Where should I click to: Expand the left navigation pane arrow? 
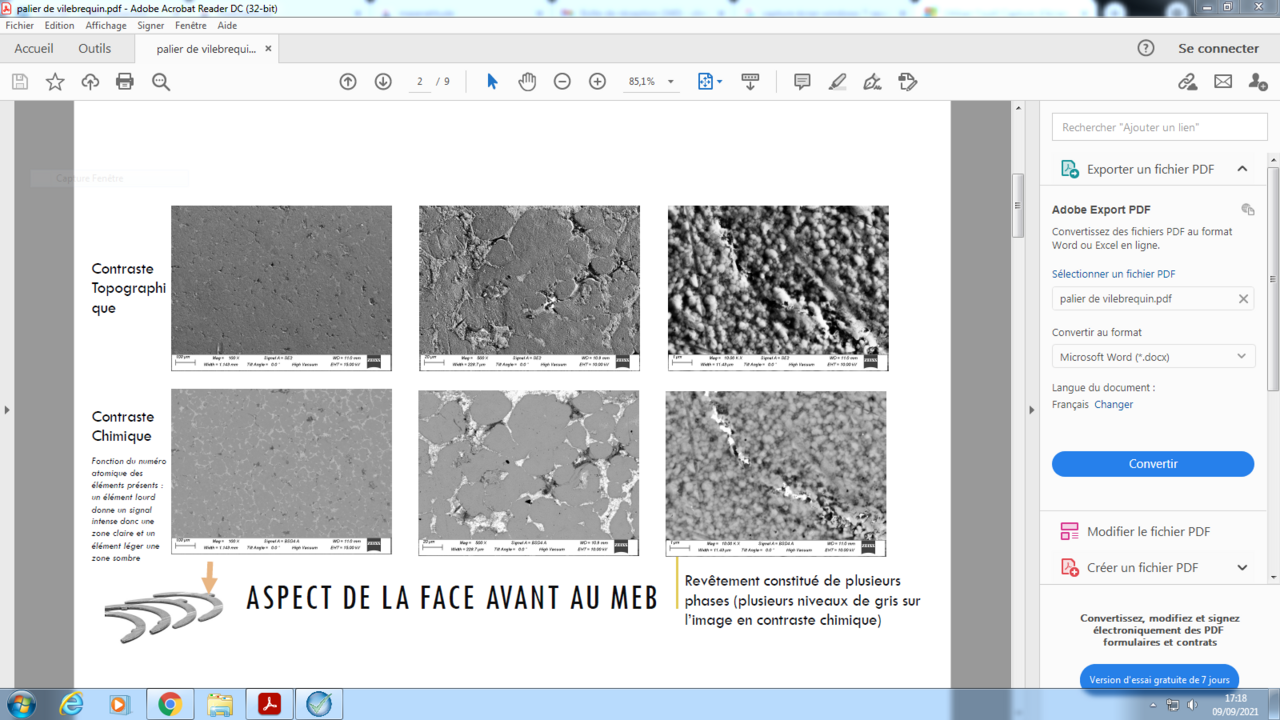[x=7, y=409]
